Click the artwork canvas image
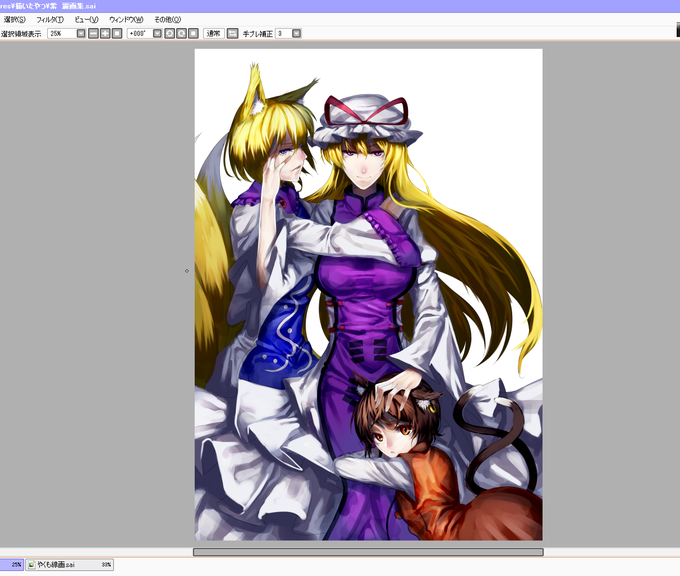 pyautogui.click(x=369, y=295)
